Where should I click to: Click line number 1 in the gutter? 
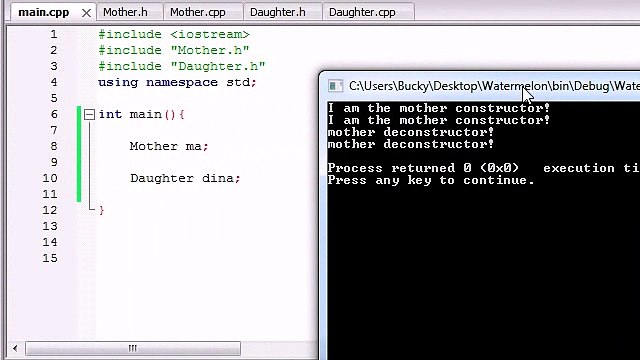(54, 34)
